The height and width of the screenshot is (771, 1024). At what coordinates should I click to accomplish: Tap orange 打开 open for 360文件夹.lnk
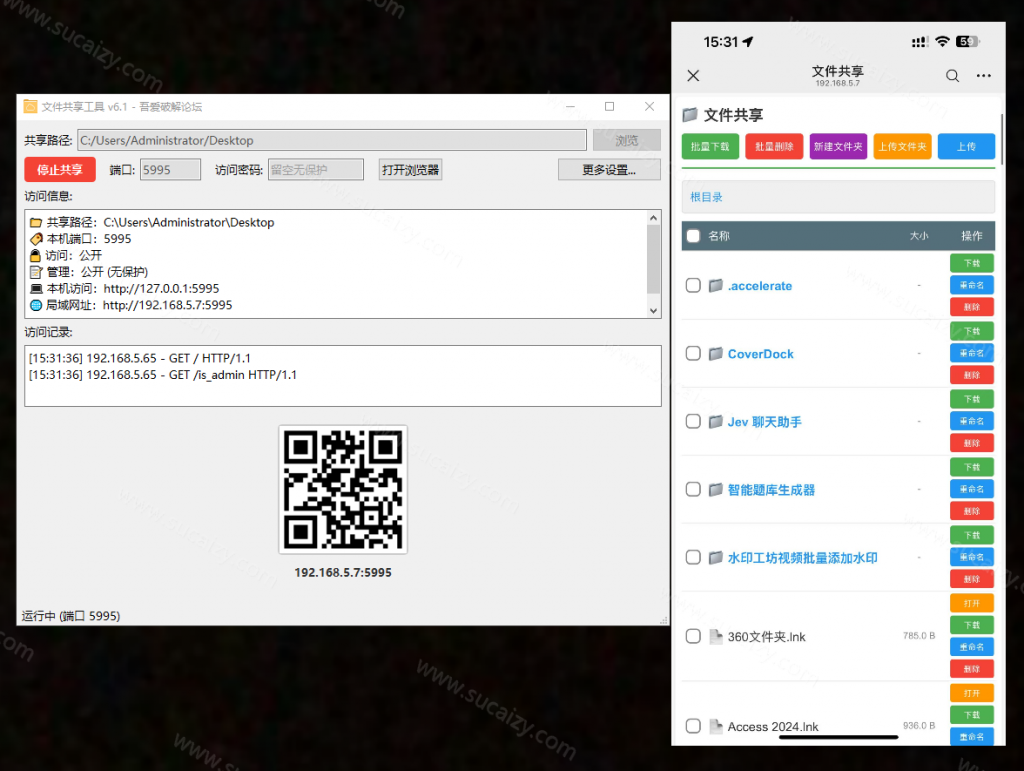(x=972, y=603)
